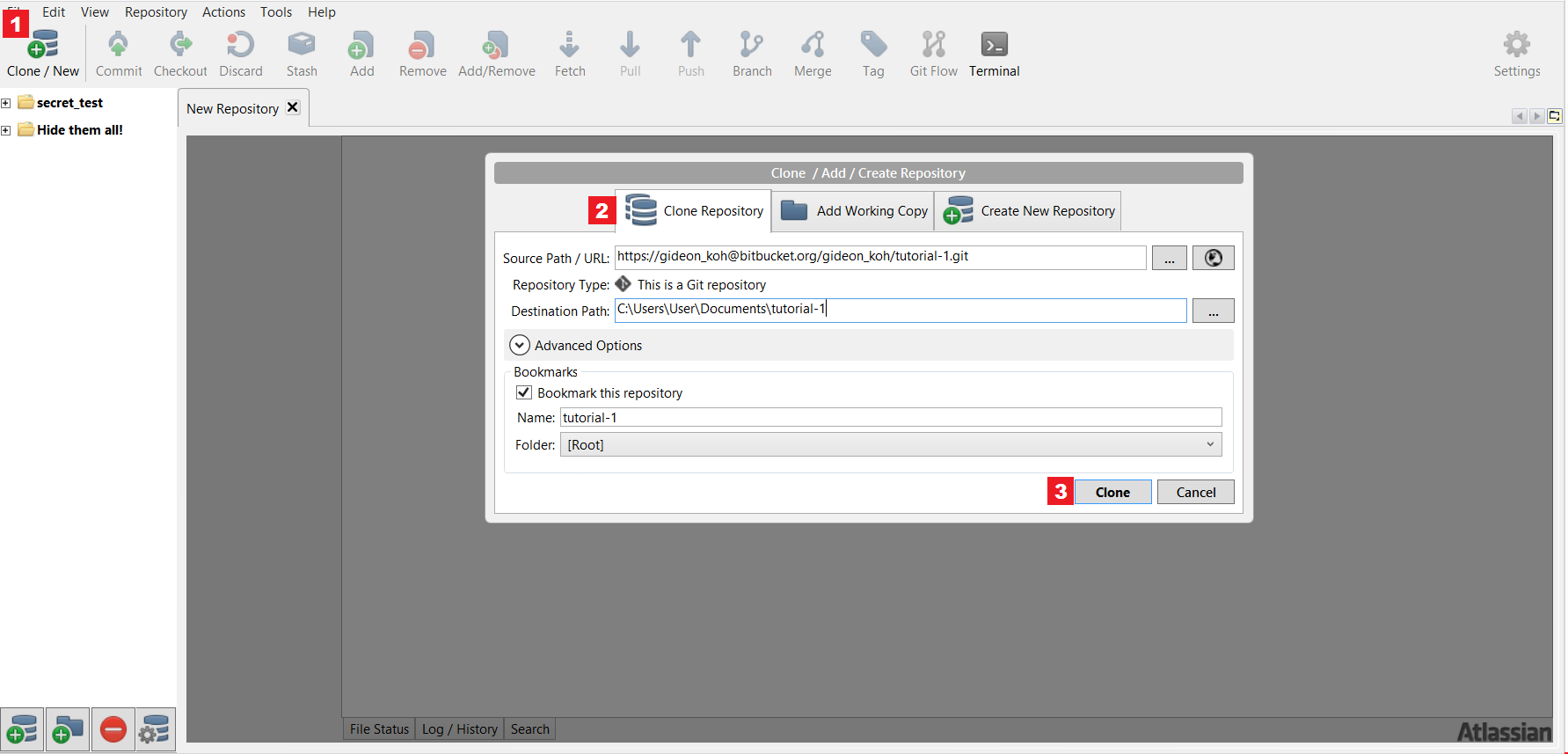Open the File Status tab
Viewport: 1568px width, 754px height.
(x=379, y=728)
